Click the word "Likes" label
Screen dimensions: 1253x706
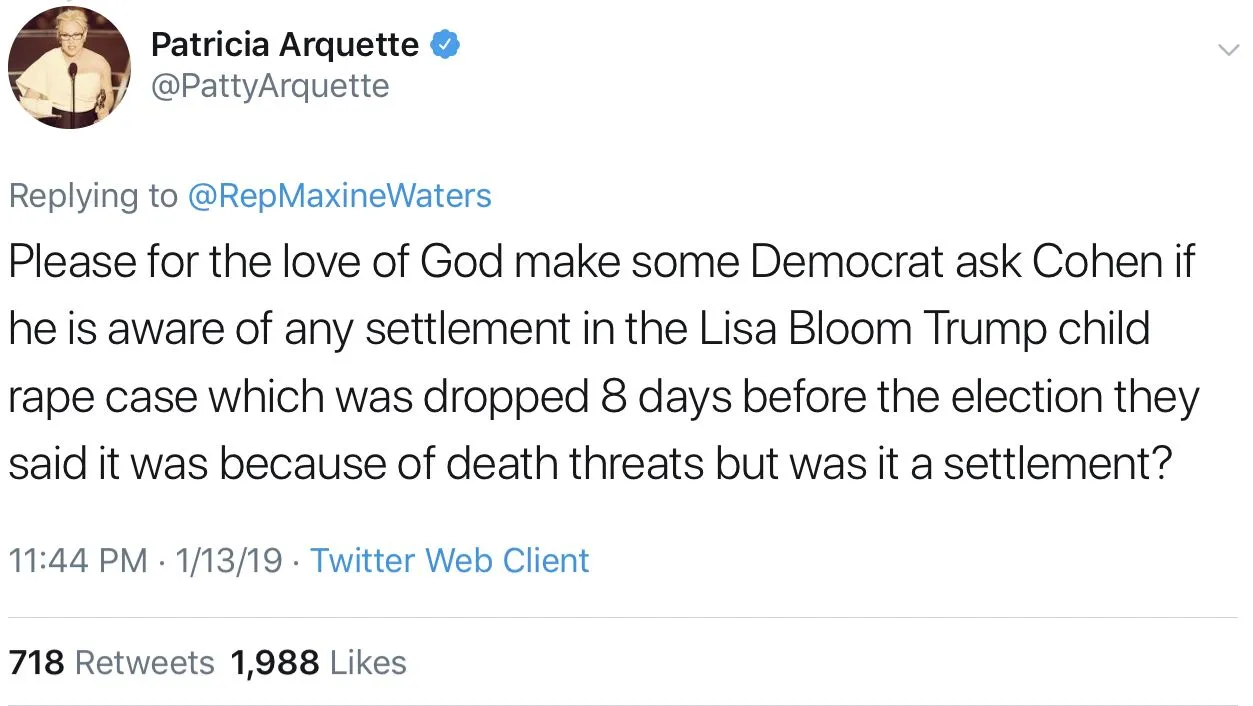point(368,662)
